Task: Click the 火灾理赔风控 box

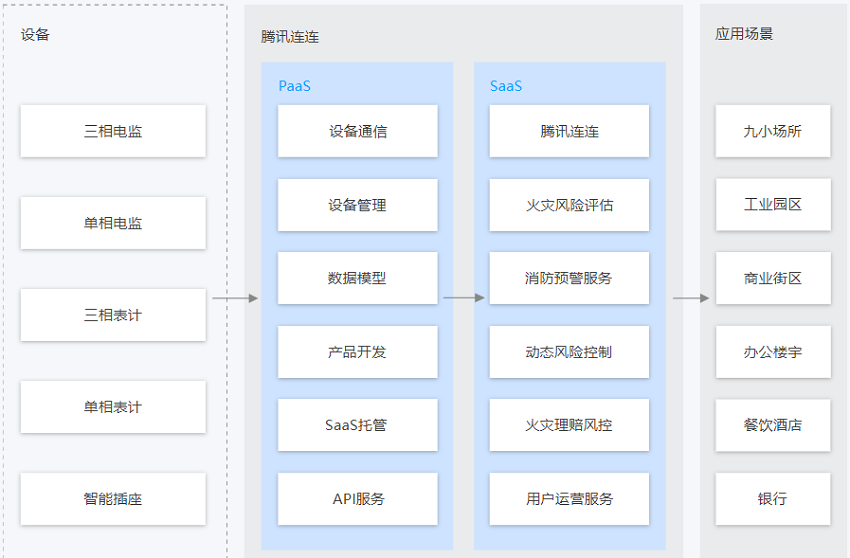Action: tap(569, 425)
